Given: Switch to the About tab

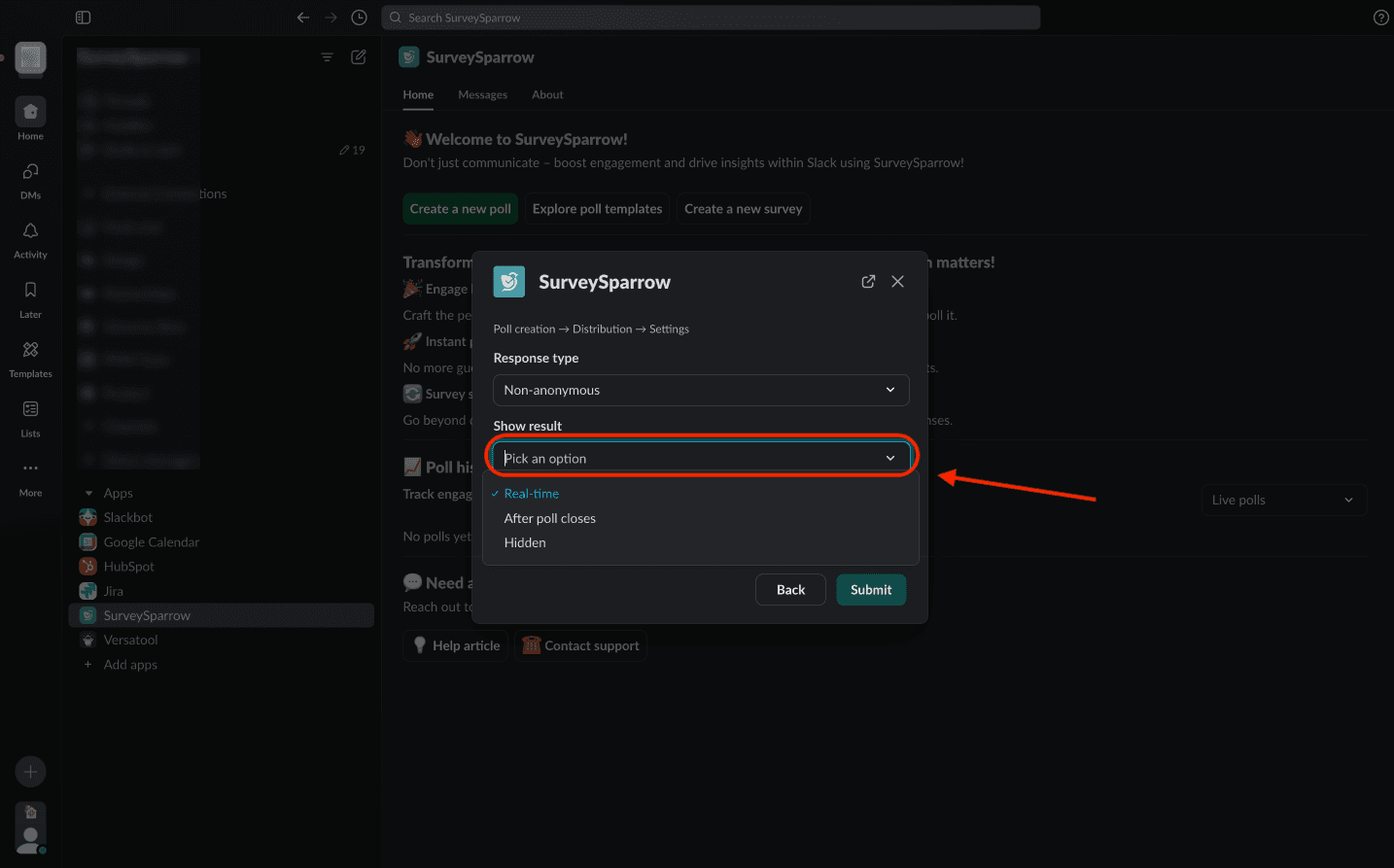Looking at the screenshot, I should (x=547, y=94).
